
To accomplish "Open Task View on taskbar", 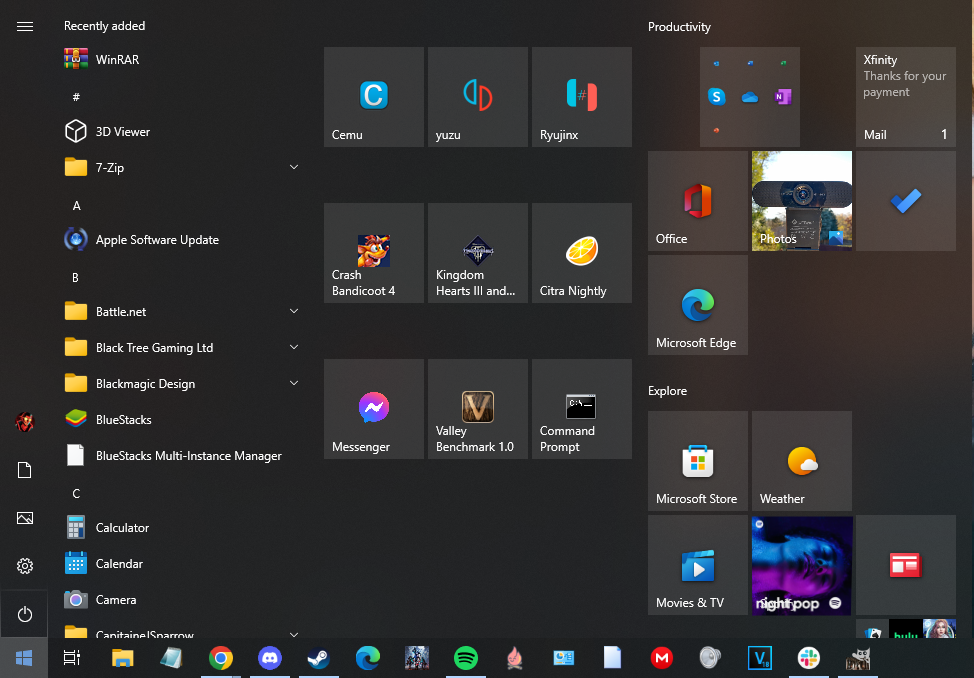I will (x=73, y=657).
